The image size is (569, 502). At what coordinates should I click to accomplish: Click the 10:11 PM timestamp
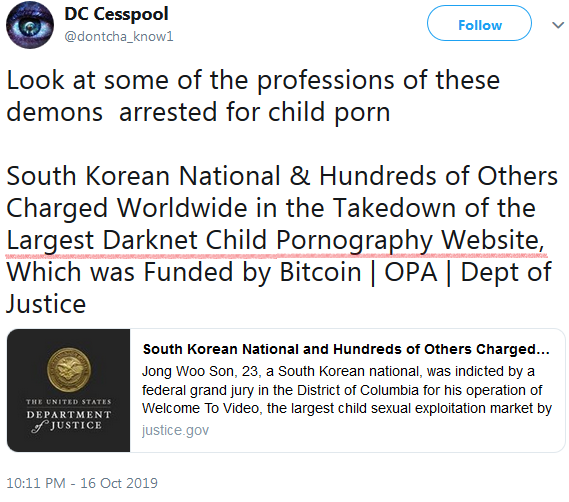tap(36, 483)
